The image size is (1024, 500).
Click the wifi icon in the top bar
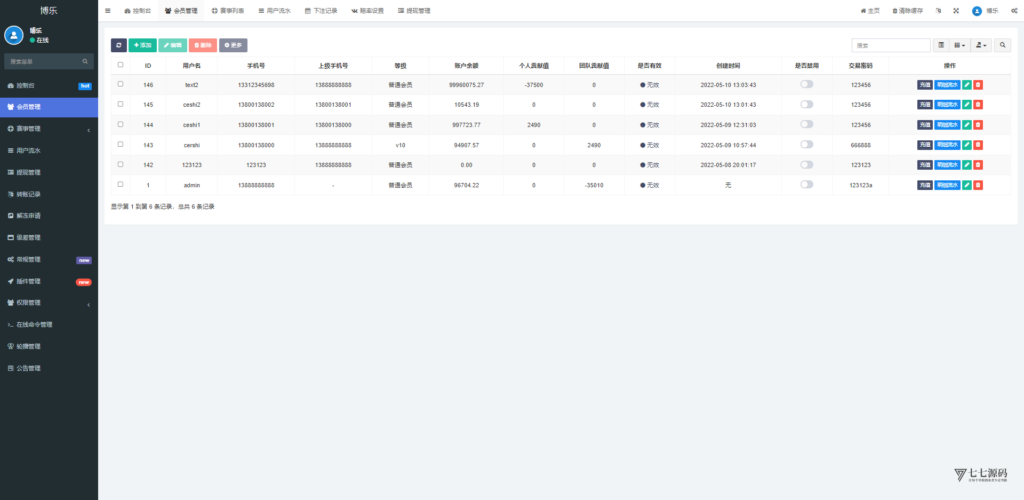point(937,10)
